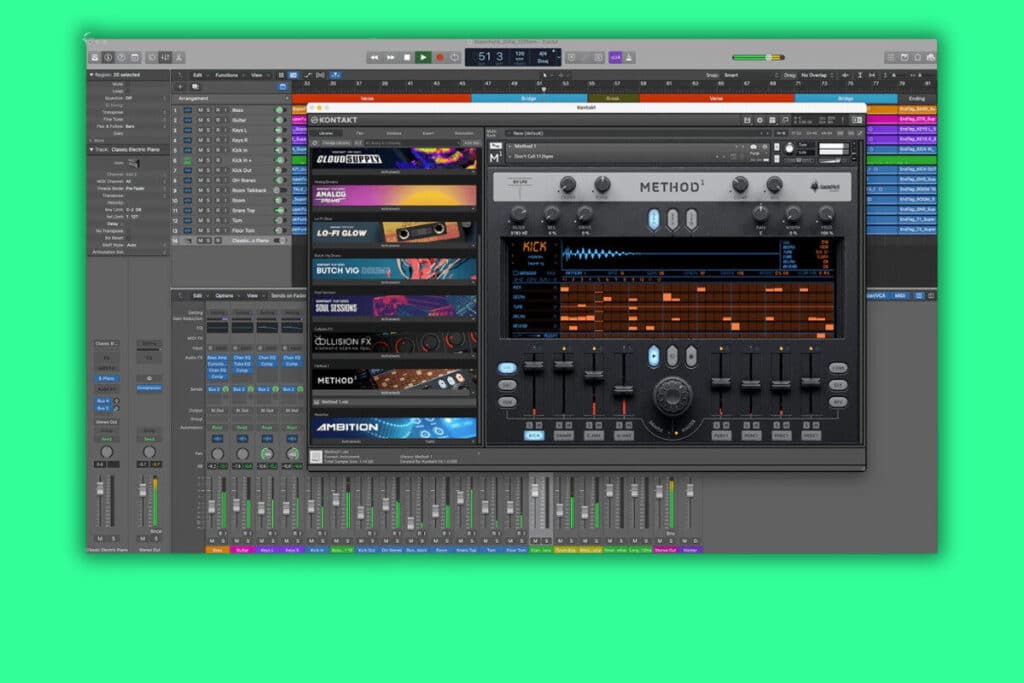Toggle the purple count-in button
1024x683 pixels.
[615, 57]
